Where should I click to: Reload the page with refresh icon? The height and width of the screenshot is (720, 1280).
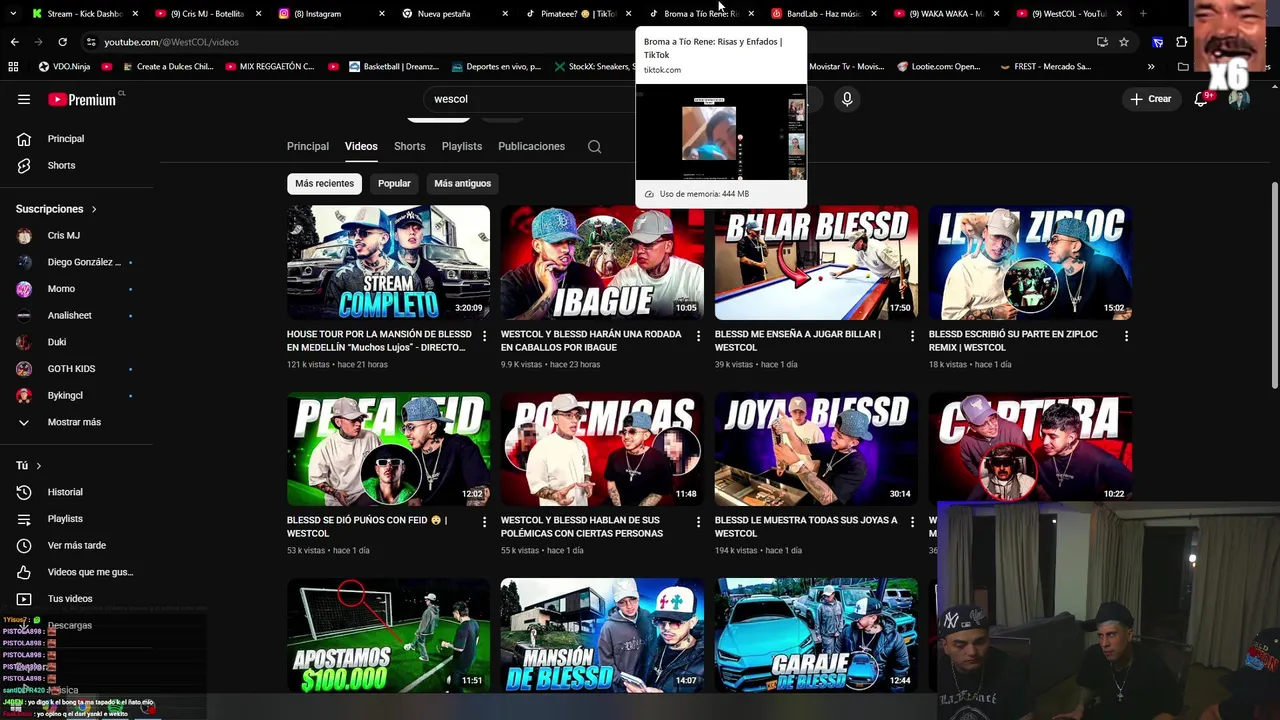(x=62, y=42)
